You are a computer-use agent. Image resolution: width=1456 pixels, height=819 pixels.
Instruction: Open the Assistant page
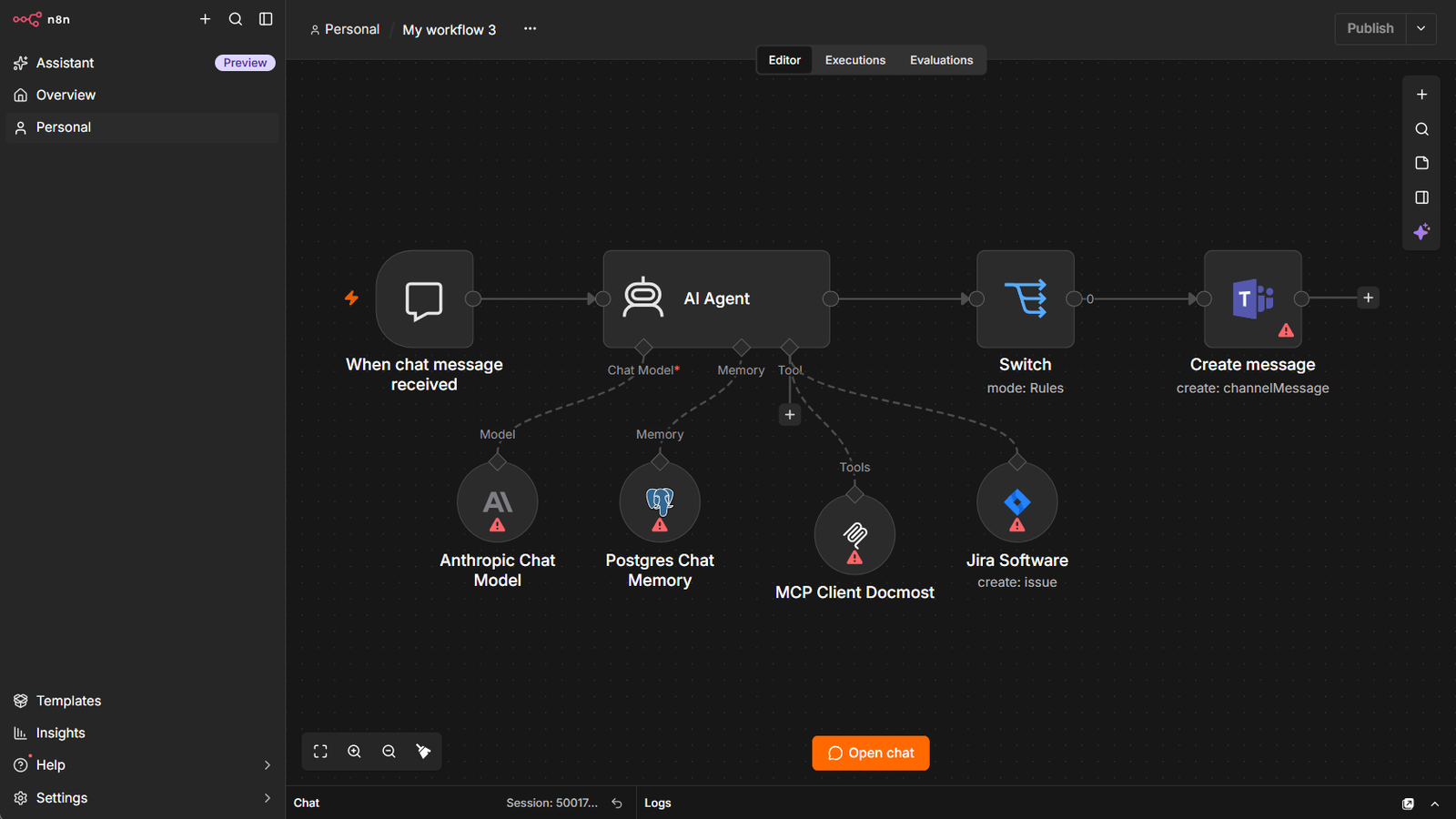143,63
